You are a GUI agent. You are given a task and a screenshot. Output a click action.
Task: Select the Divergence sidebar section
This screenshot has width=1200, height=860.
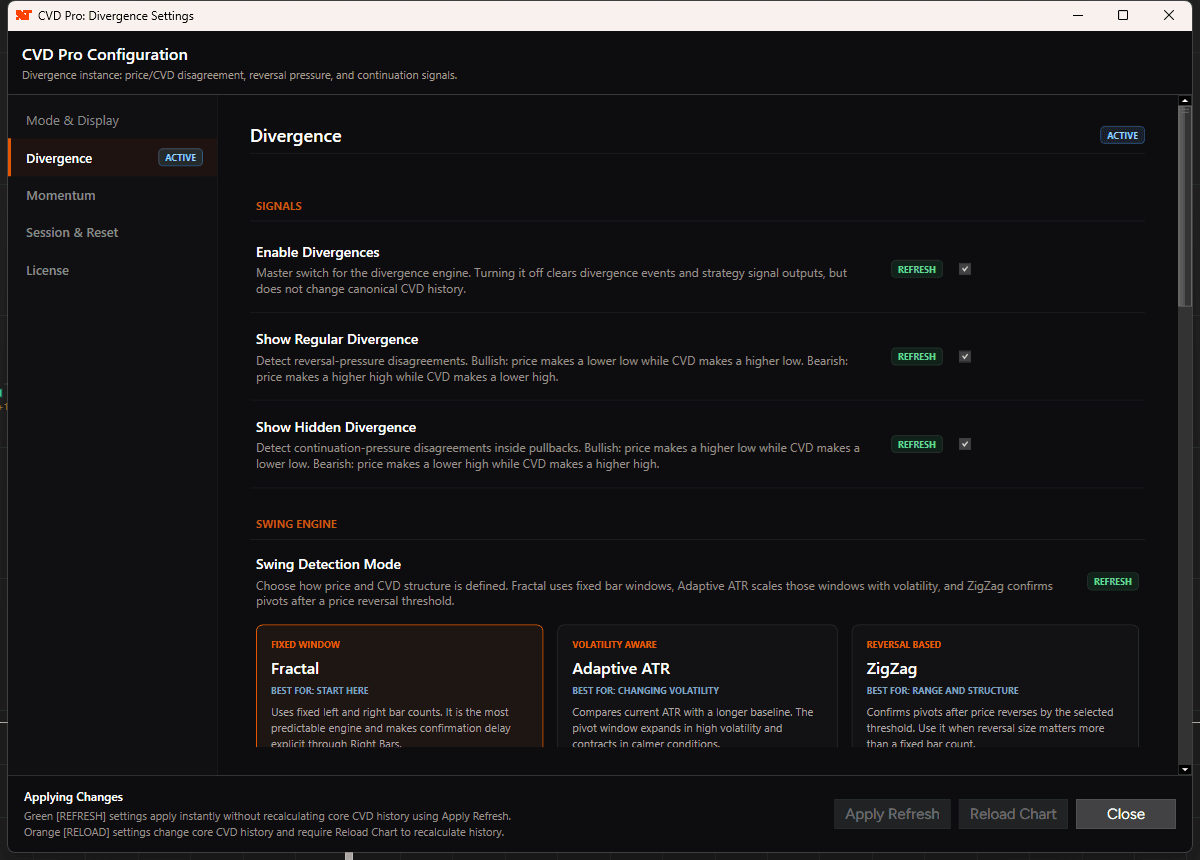coord(112,158)
